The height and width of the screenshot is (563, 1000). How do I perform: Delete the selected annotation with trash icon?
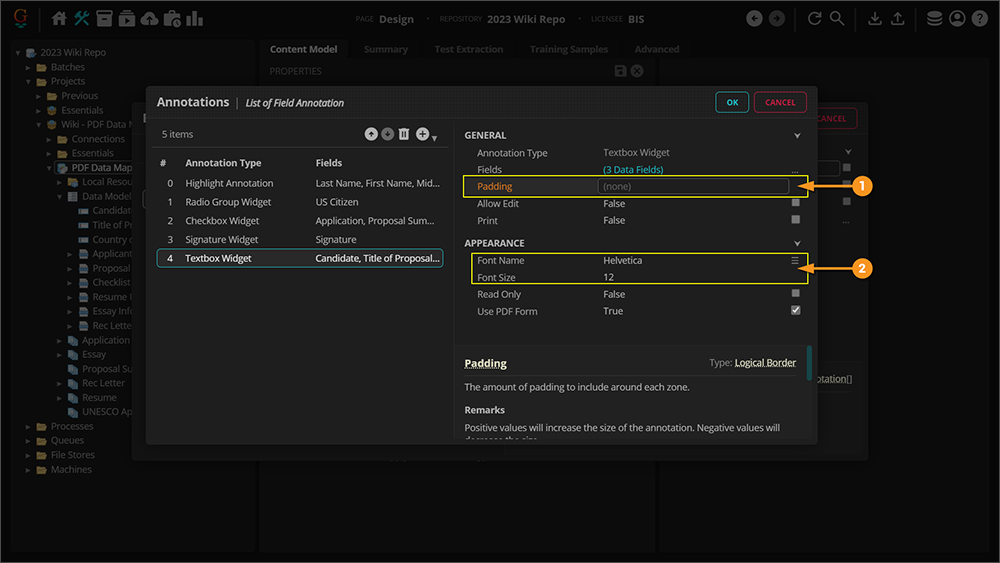404,134
